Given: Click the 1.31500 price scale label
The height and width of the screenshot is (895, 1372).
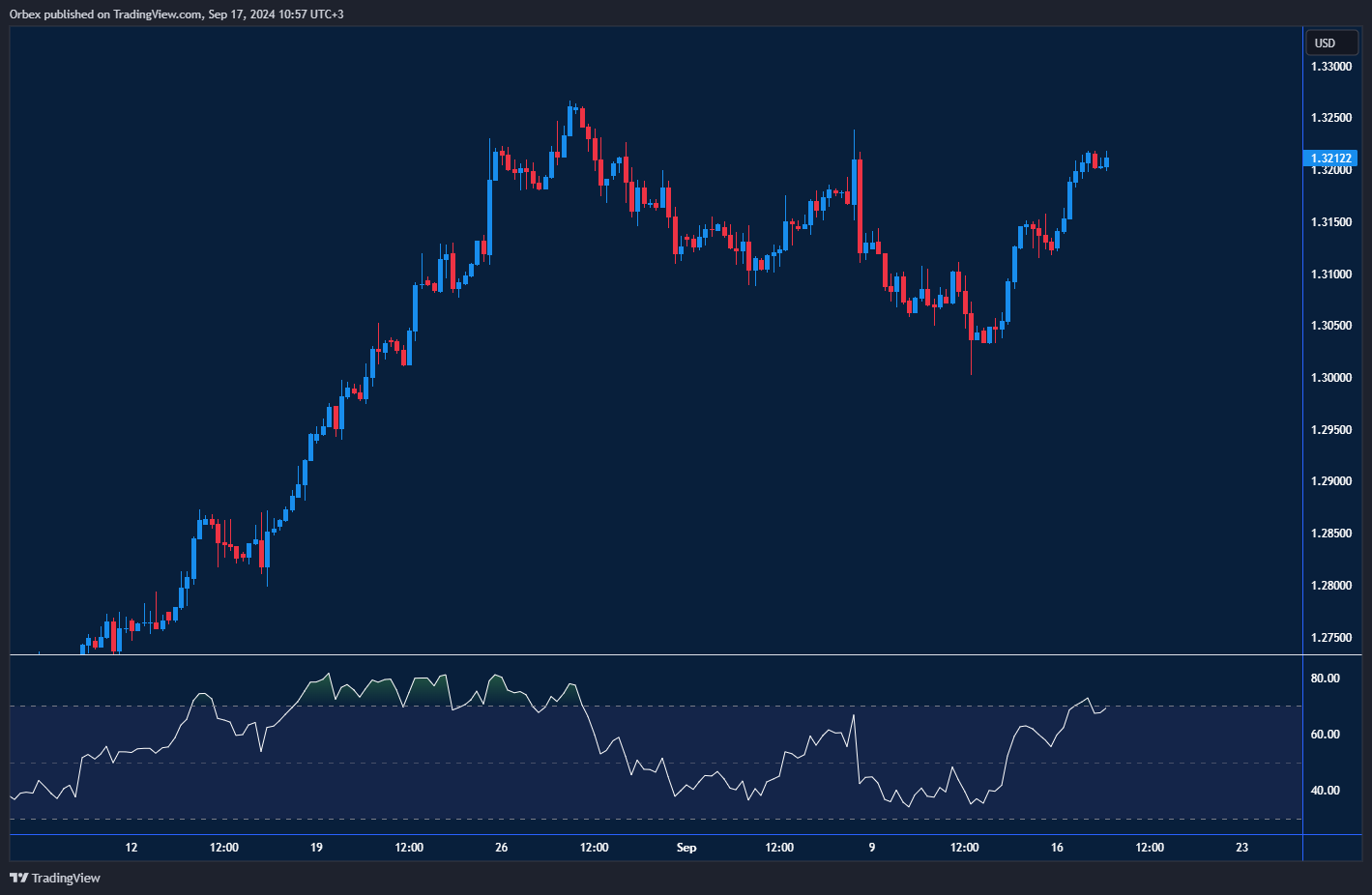Looking at the screenshot, I should tap(1331, 222).
